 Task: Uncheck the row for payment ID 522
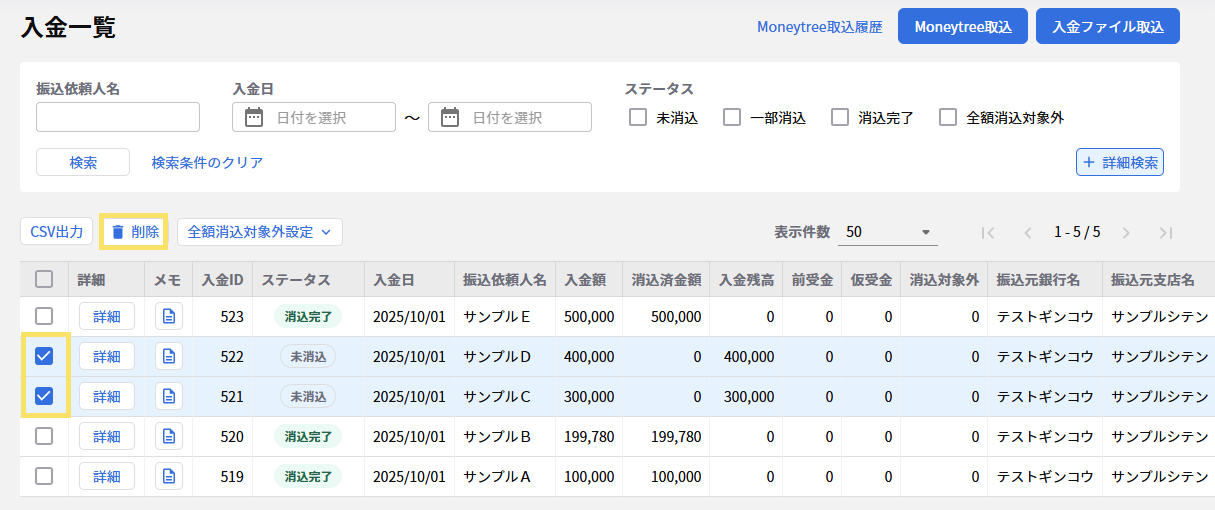click(x=44, y=356)
